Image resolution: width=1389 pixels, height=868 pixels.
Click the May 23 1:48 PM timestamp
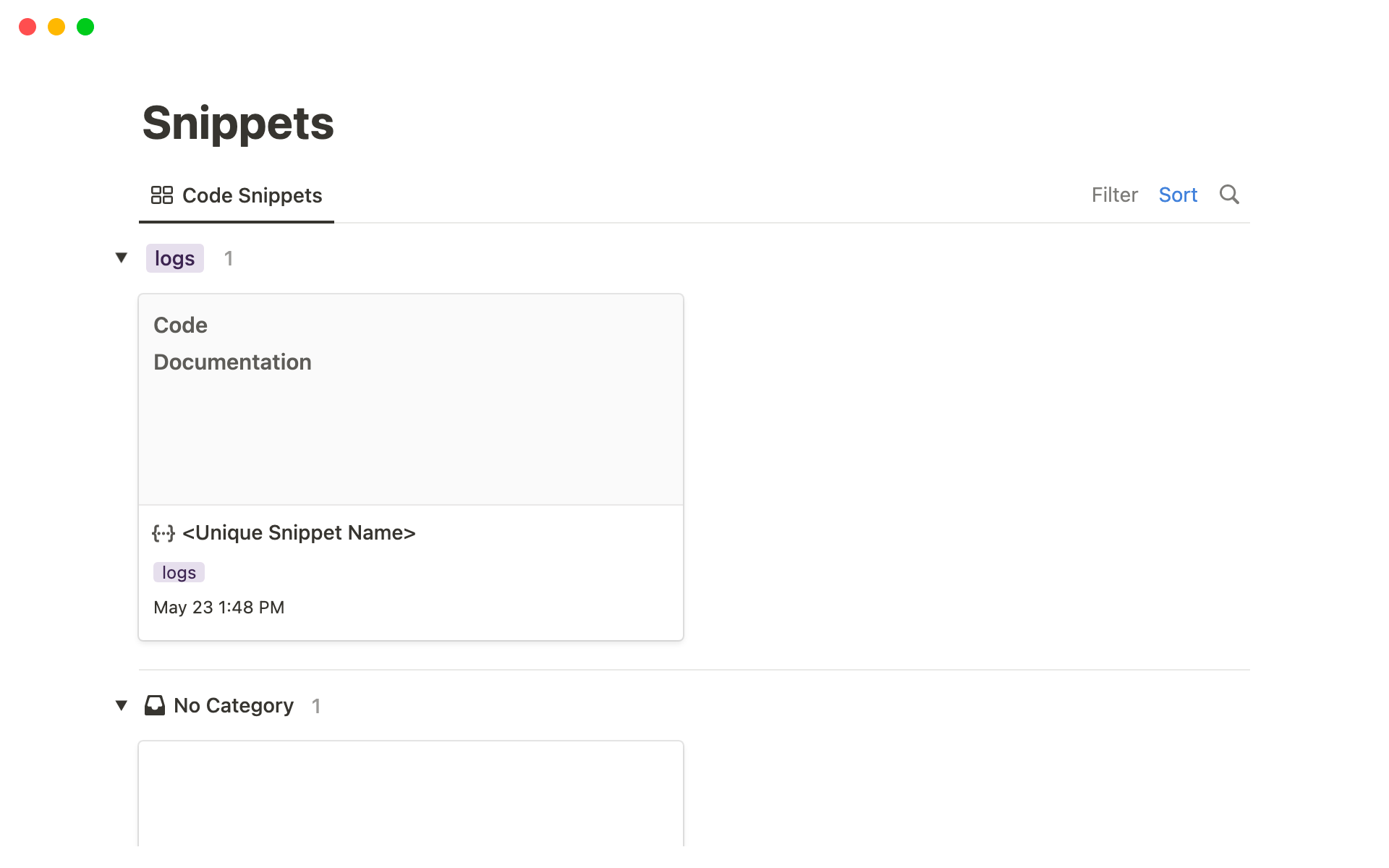218,608
